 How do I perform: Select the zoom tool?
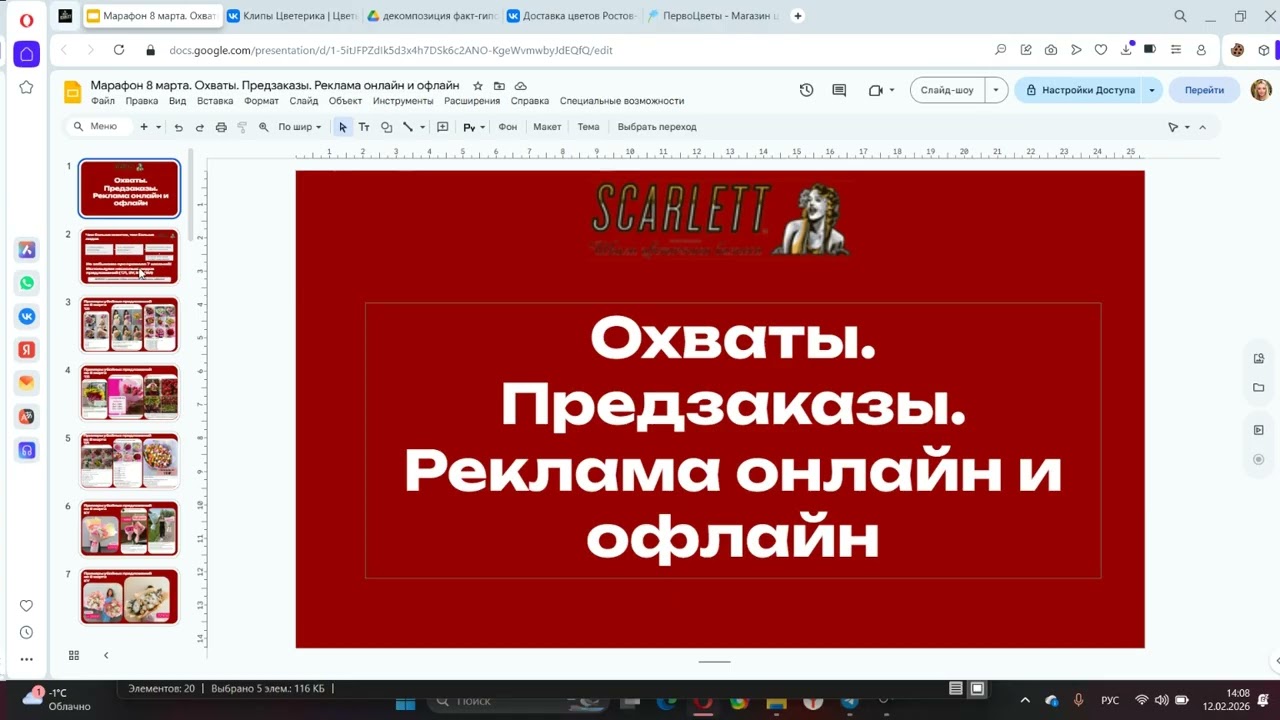pos(264,127)
